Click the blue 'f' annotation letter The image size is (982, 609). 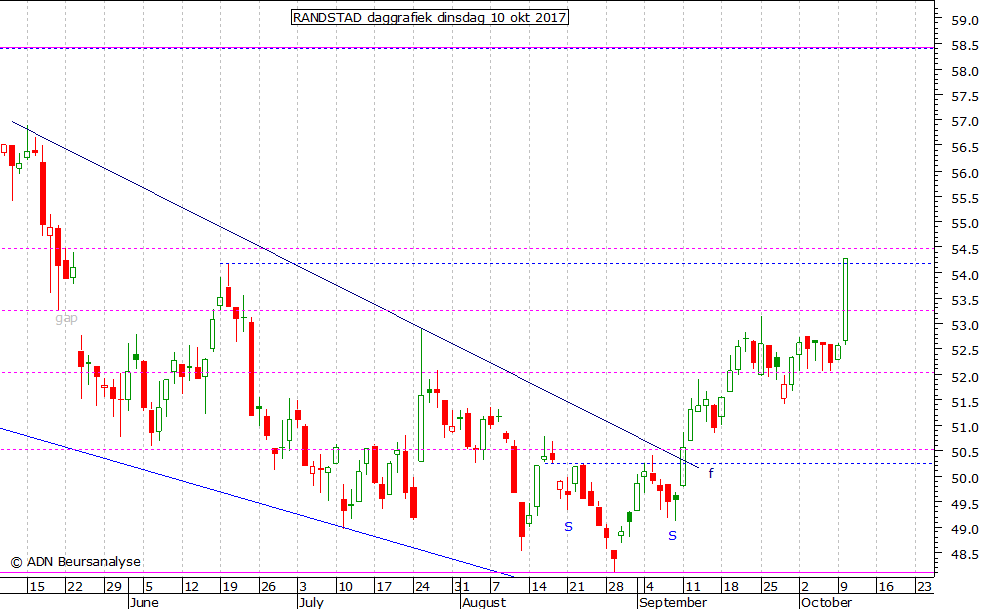[x=711, y=473]
